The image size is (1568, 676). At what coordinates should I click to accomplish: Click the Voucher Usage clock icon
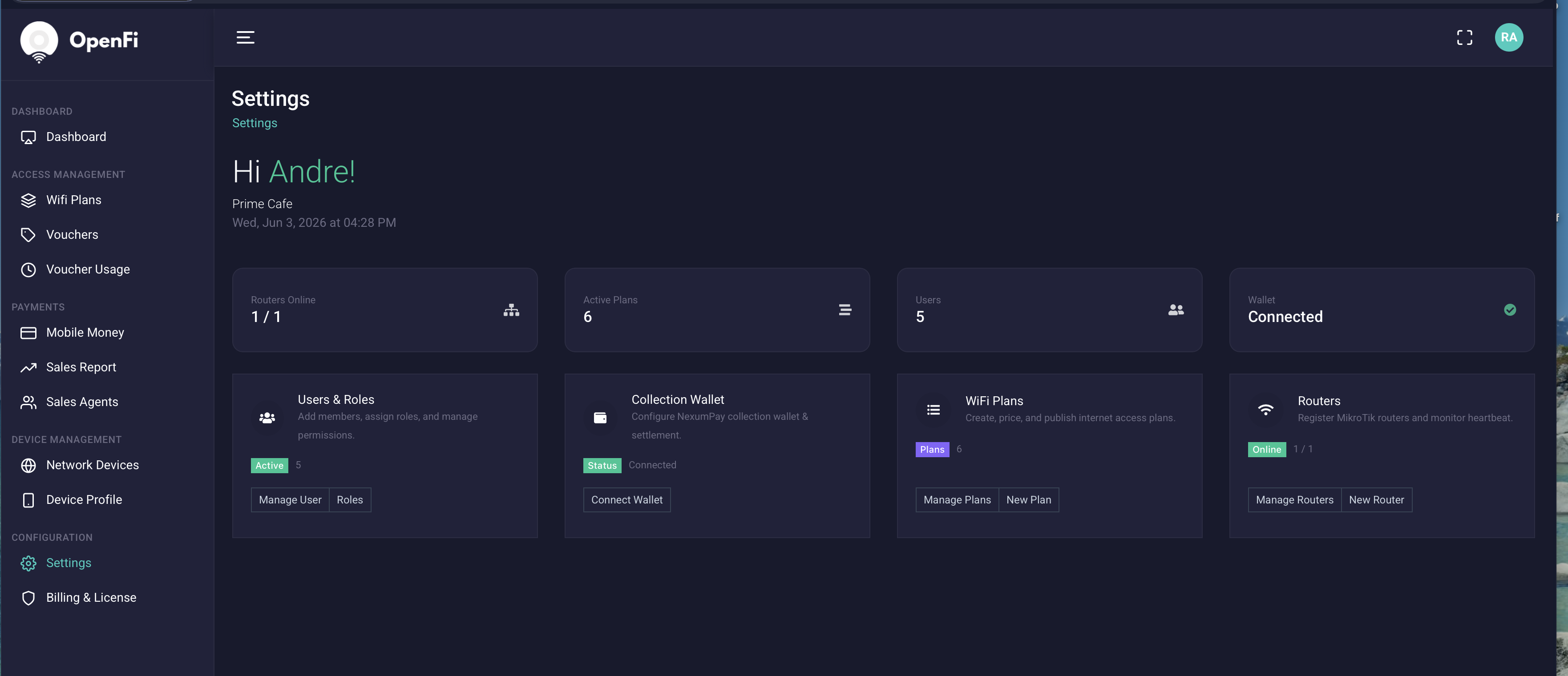coord(28,270)
